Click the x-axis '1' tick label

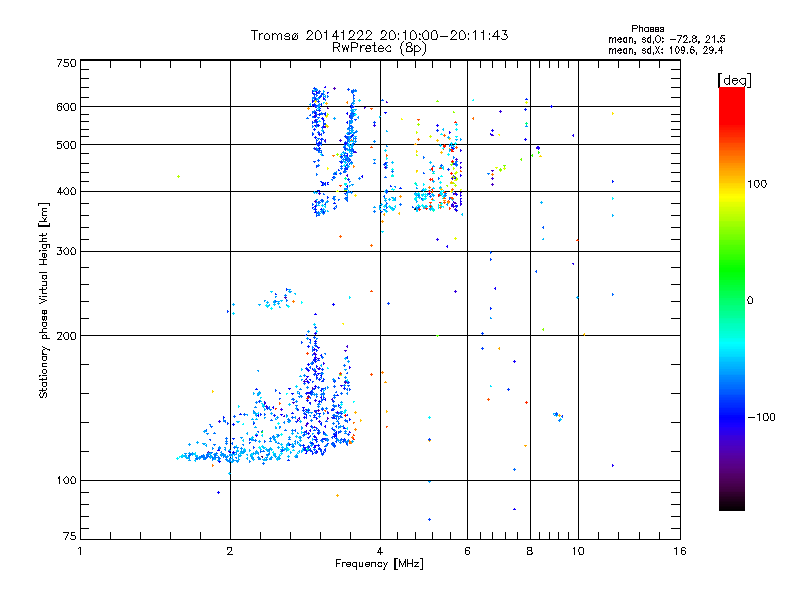[80, 551]
